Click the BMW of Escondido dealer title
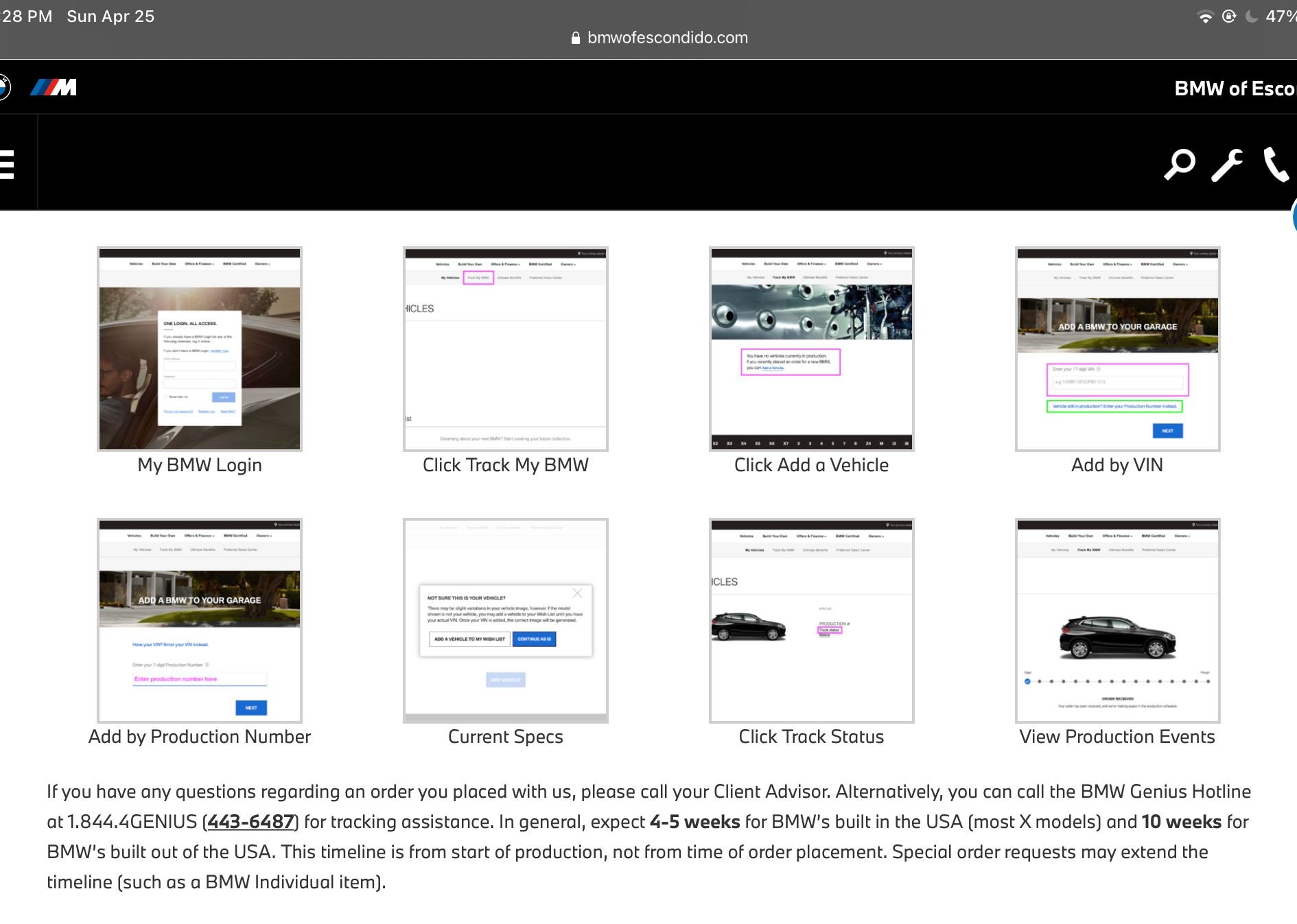 click(1235, 88)
